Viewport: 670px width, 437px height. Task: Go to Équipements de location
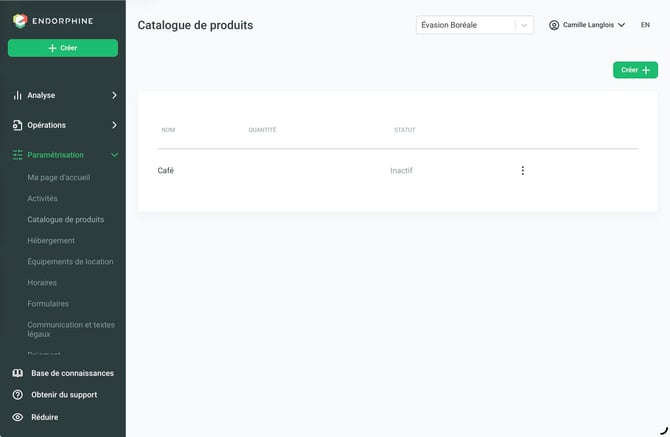point(71,261)
